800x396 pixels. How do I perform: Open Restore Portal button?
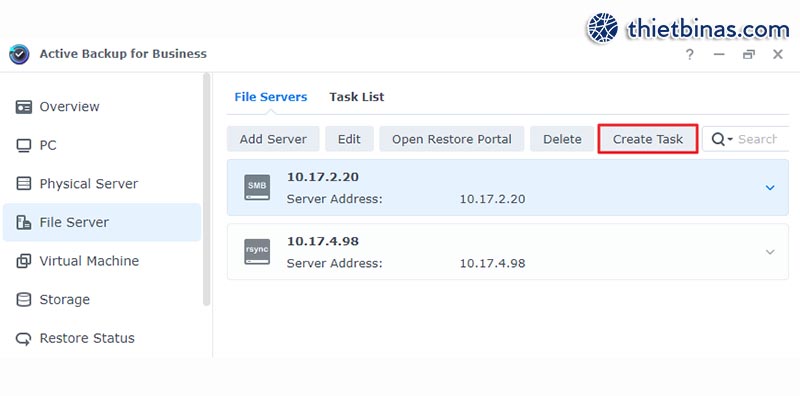[452, 139]
